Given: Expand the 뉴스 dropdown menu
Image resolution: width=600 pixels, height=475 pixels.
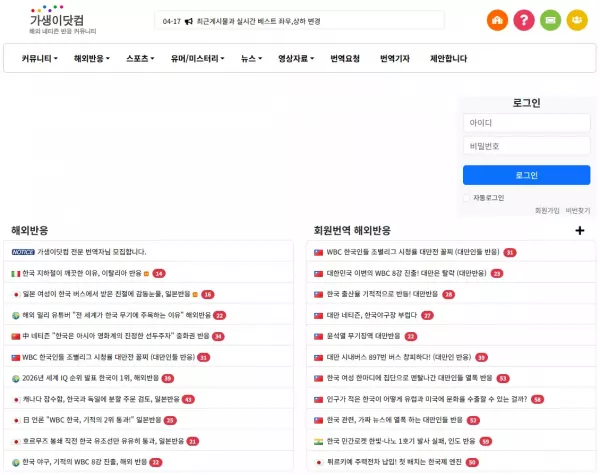Looking at the screenshot, I should (x=251, y=59).
